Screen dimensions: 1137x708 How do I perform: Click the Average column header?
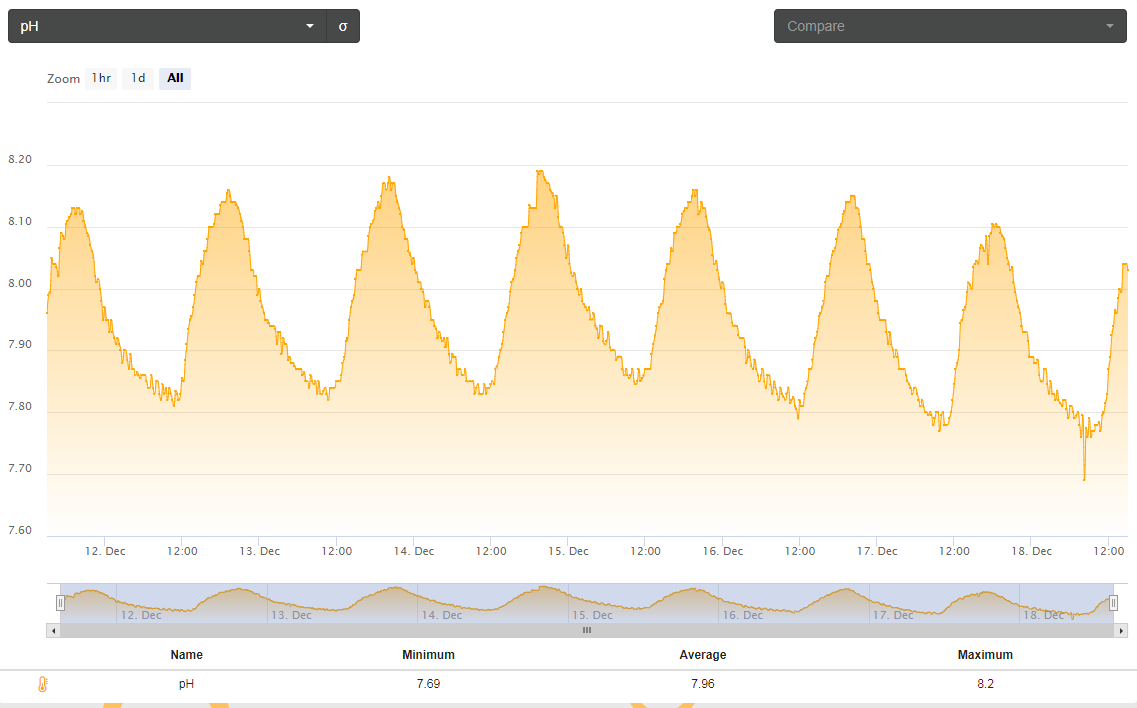703,654
